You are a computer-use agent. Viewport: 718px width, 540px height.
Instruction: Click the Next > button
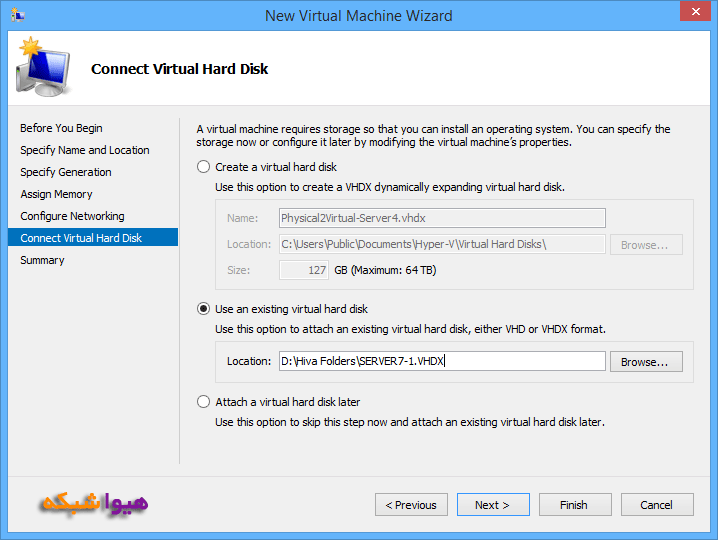[x=493, y=505]
